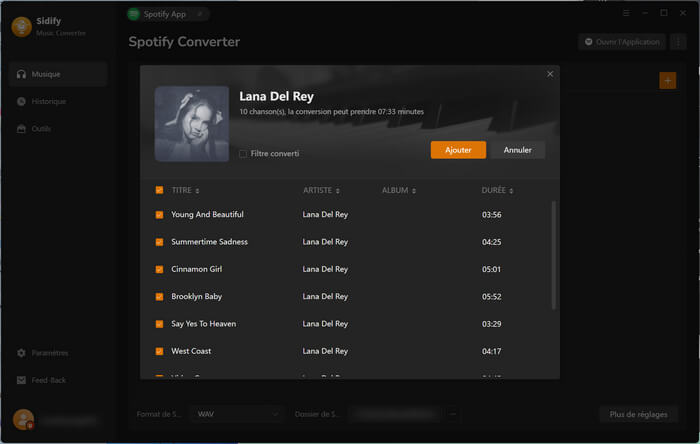Open Musique section in sidebar

(58, 74)
